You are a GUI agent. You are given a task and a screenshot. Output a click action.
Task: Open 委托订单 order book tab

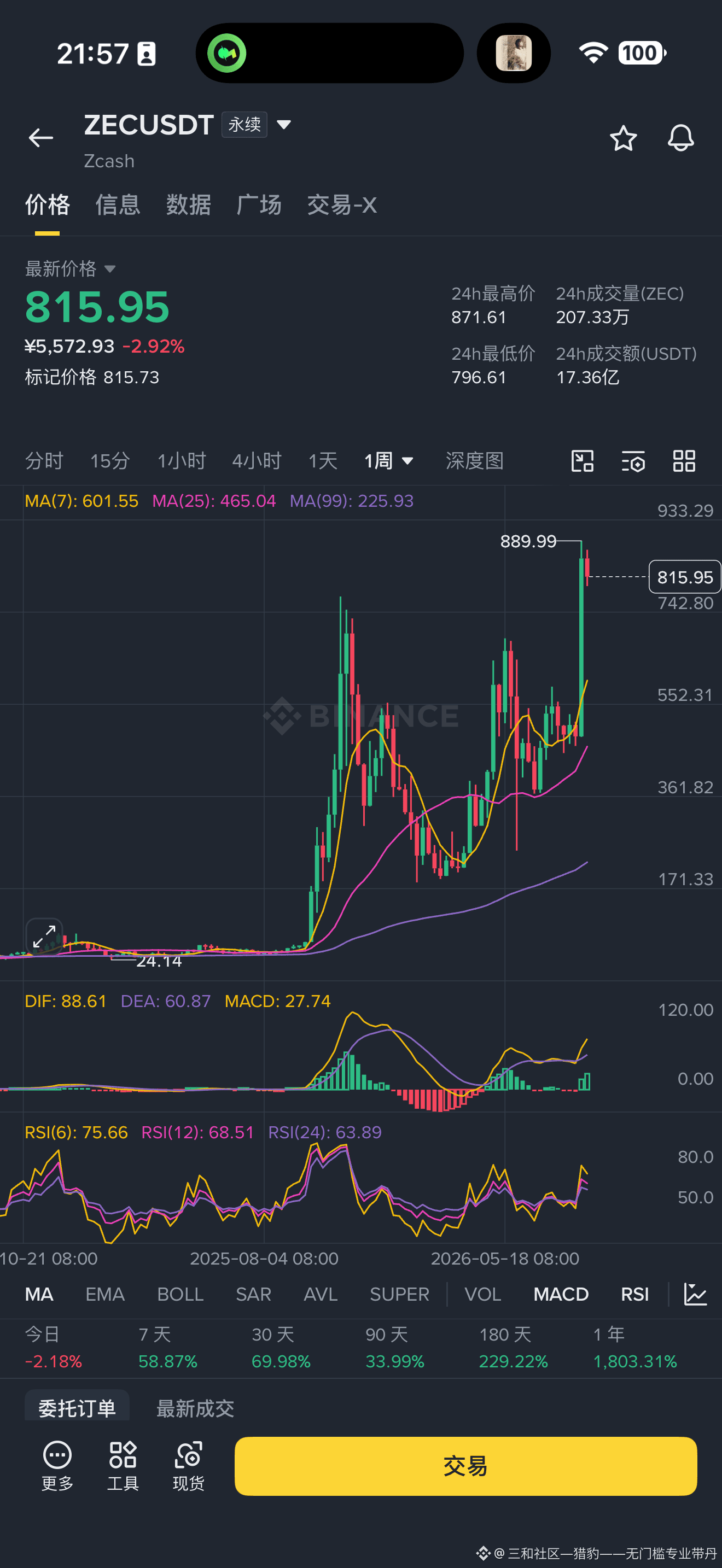click(x=77, y=1407)
